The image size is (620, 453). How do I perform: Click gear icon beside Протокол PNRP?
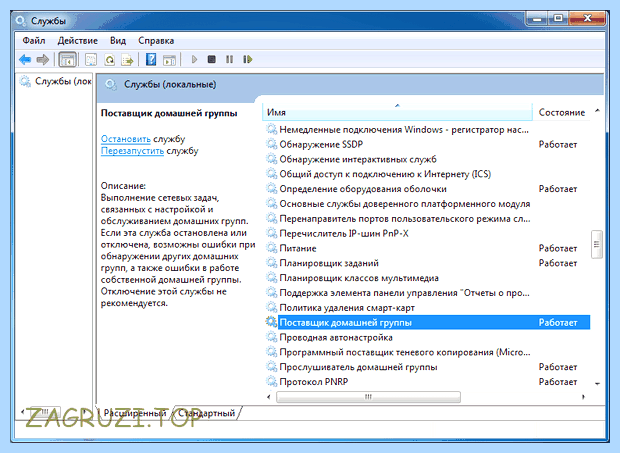point(271,381)
